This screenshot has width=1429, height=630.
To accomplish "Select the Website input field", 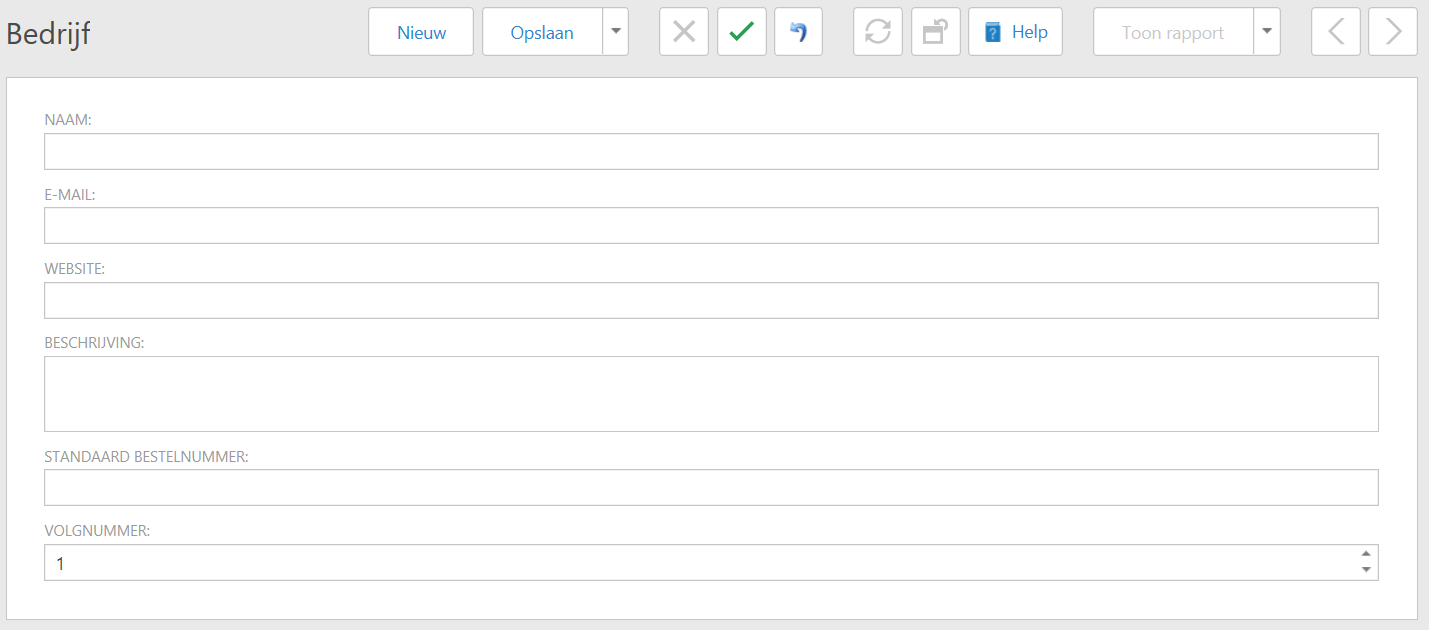I will [x=710, y=300].
